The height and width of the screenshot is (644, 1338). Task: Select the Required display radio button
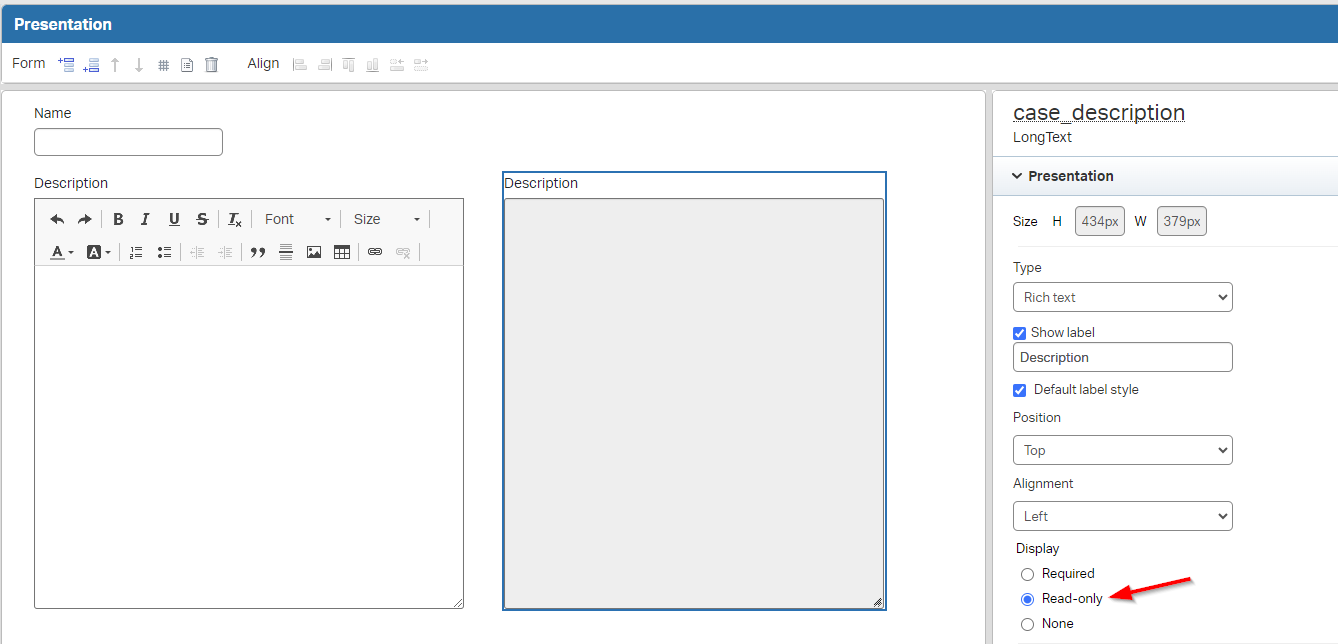(1027, 574)
